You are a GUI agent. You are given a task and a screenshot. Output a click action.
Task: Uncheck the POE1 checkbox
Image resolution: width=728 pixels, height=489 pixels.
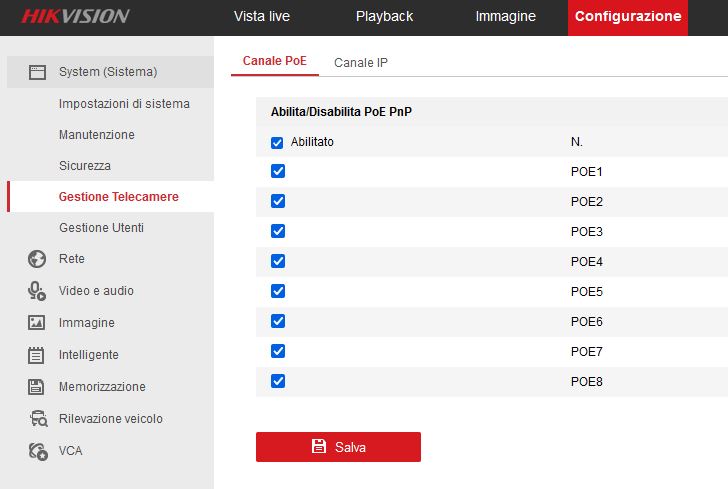point(278,172)
